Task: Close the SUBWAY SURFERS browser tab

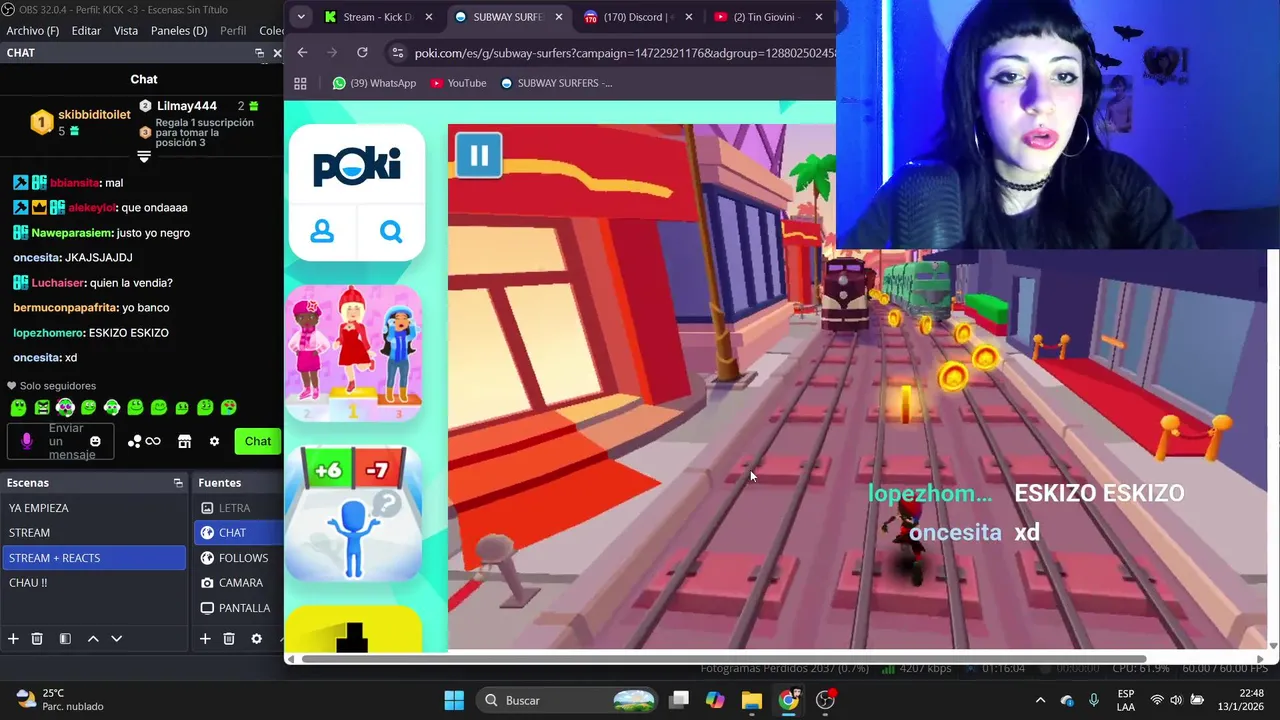Action: click(x=559, y=17)
